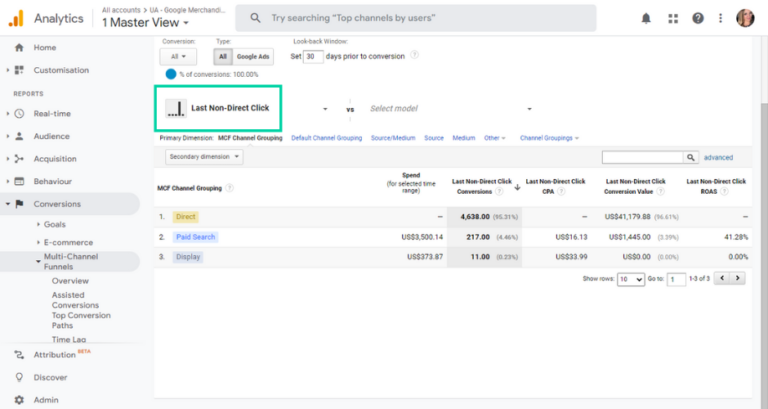Click the Home house icon
The height and width of the screenshot is (409, 768).
point(19,48)
